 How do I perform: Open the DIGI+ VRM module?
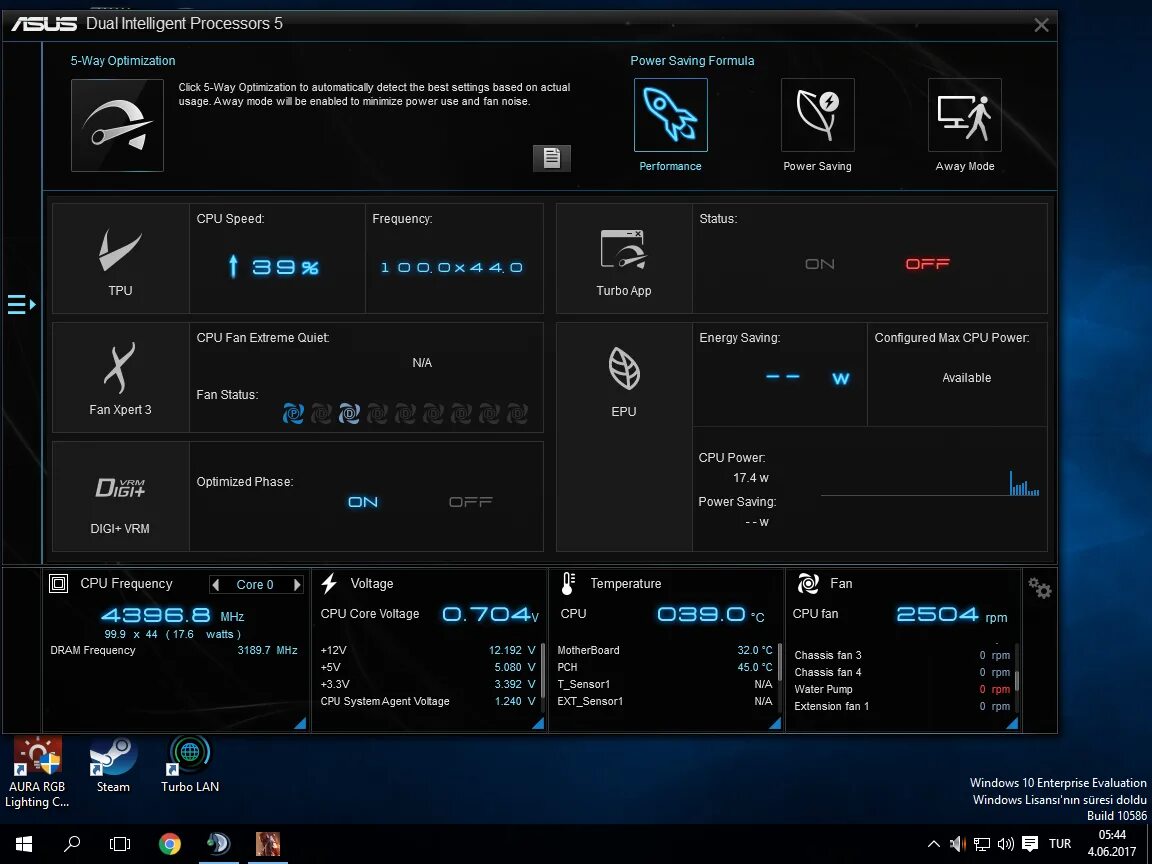coord(120,497)
